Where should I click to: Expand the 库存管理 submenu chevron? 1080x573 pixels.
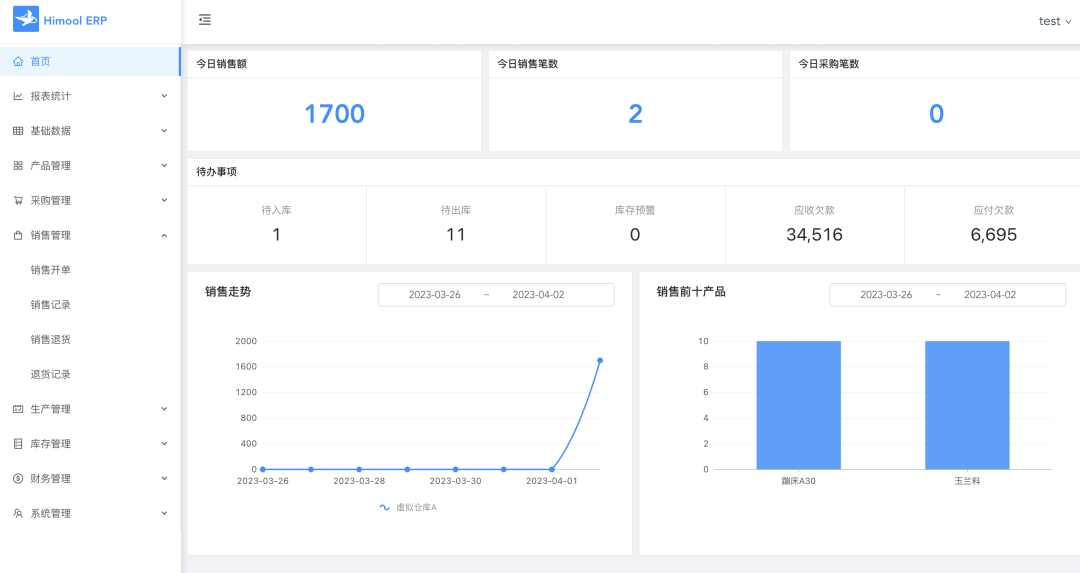click(x=164, y=444)
